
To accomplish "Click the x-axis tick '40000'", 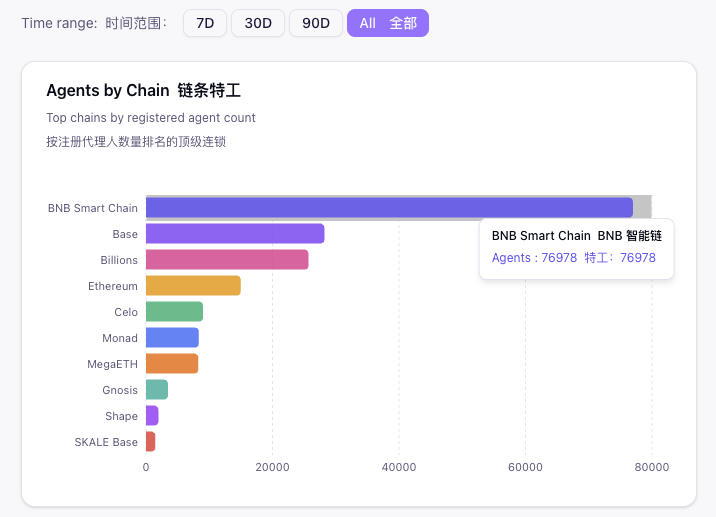I will pos(399,467).
